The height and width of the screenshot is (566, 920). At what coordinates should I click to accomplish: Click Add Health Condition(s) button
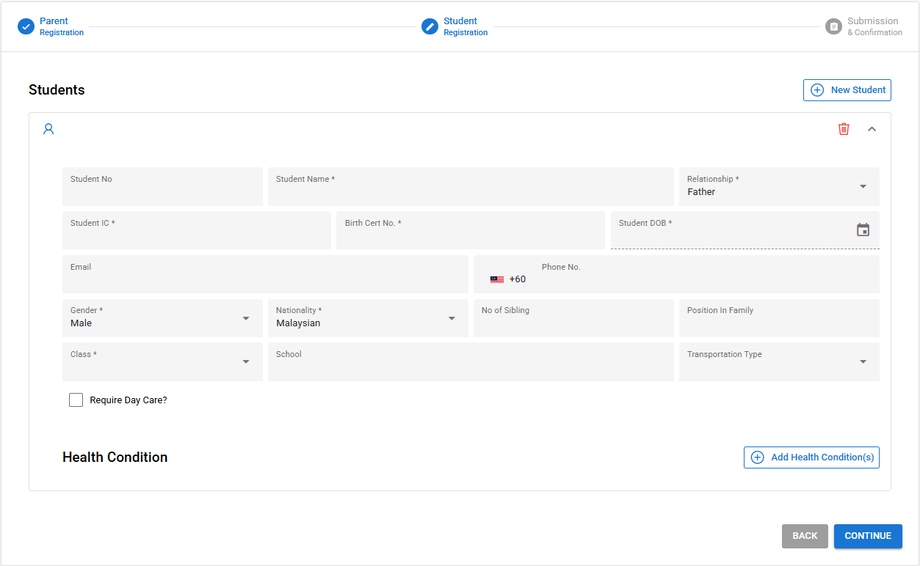click(x=811, y=457)
